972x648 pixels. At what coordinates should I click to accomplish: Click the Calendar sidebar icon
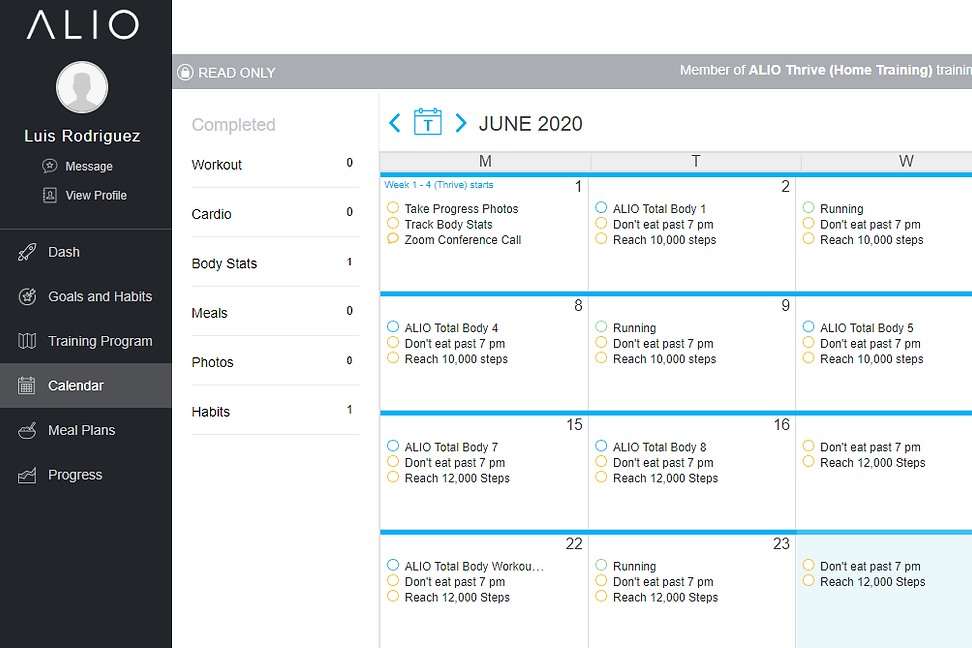click(26, 385)
